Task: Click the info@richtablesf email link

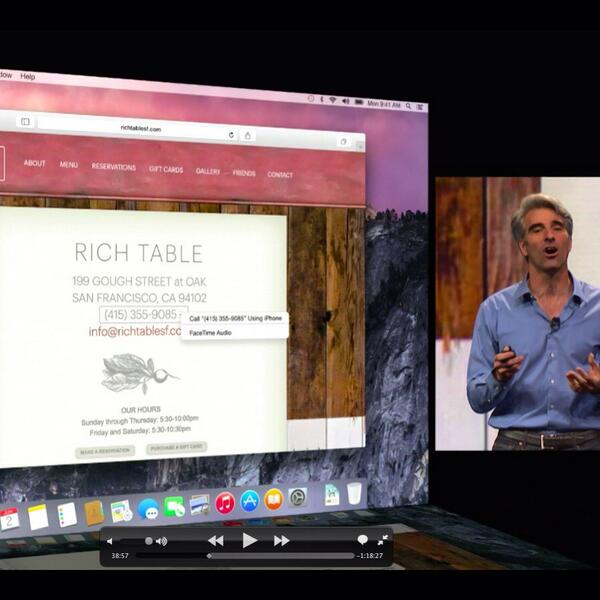Action: click(x=135, y=331)
